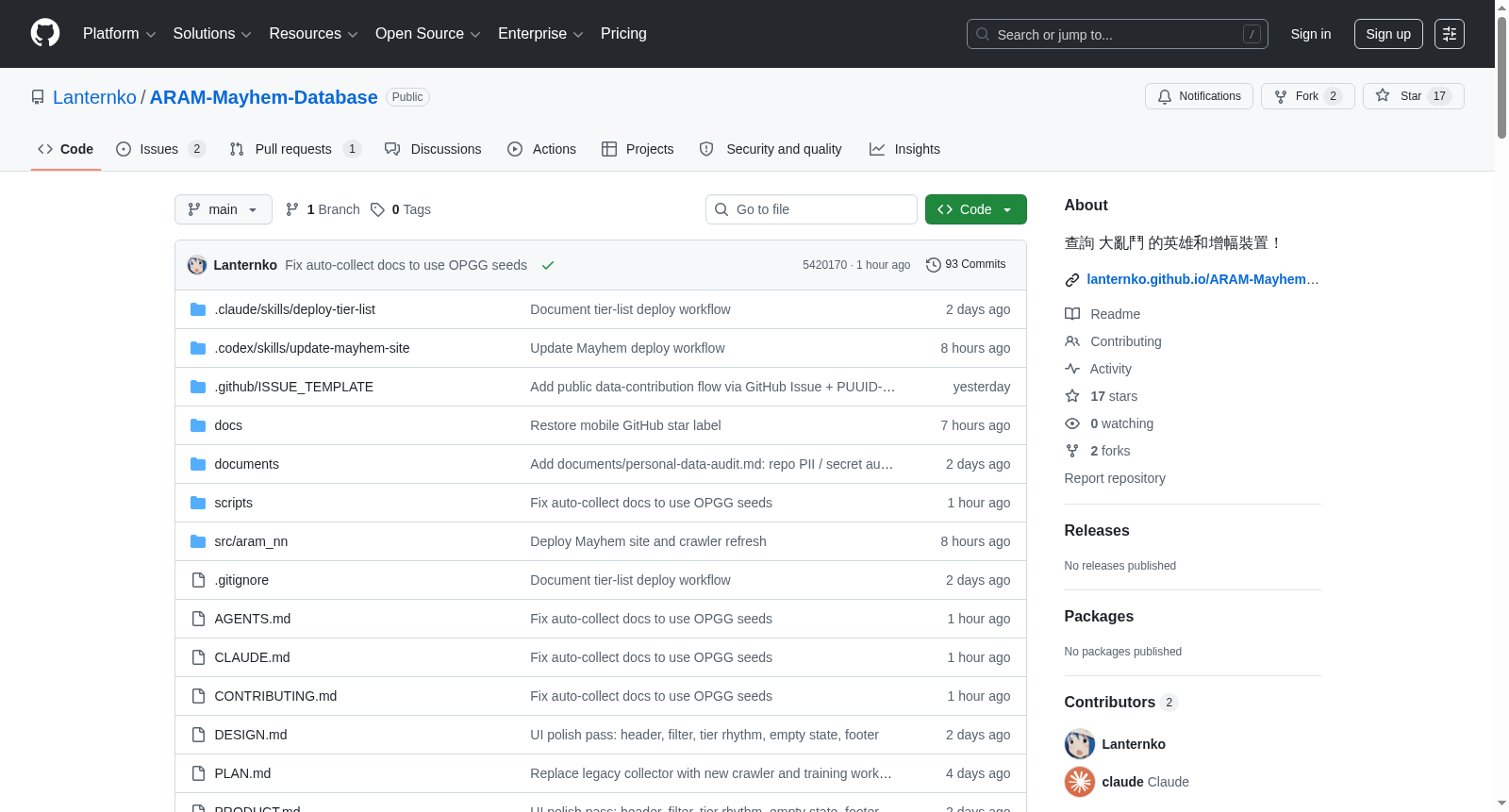Click the eye icon beside 0 watching

coord(1072,423)
